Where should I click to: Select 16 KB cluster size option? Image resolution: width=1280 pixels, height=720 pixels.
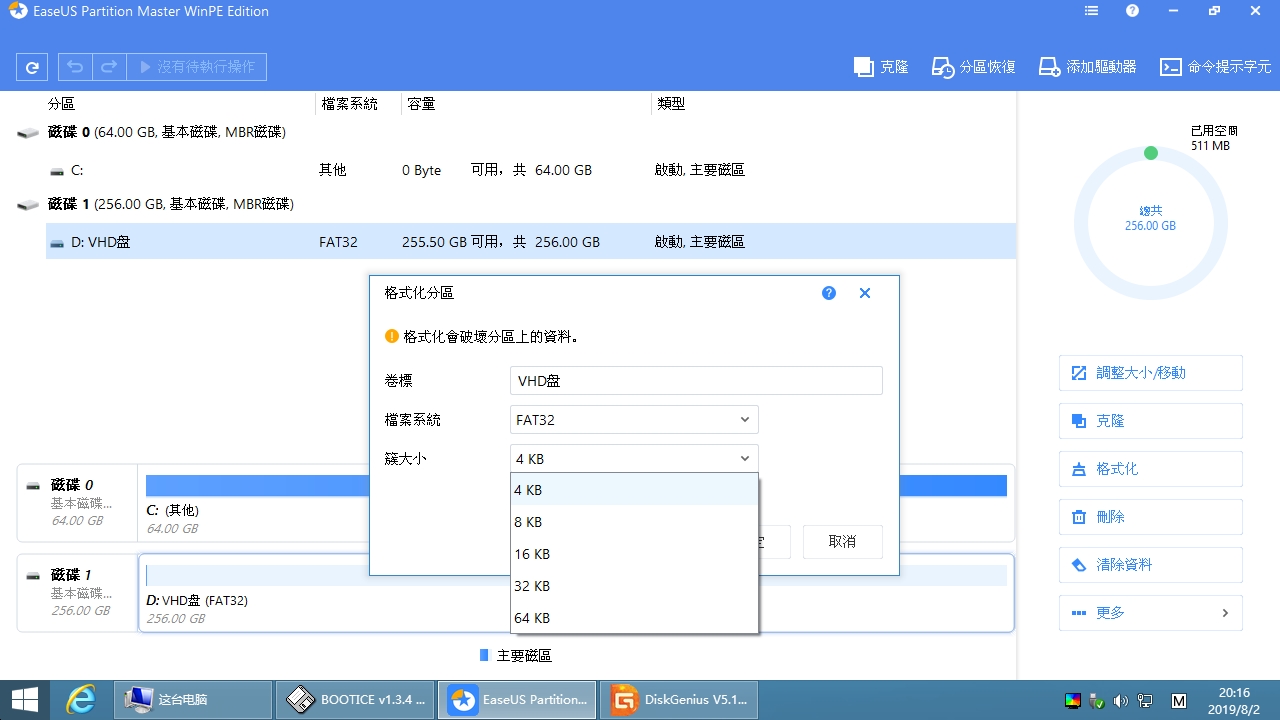pyautogui.click(x=634, y=554)
